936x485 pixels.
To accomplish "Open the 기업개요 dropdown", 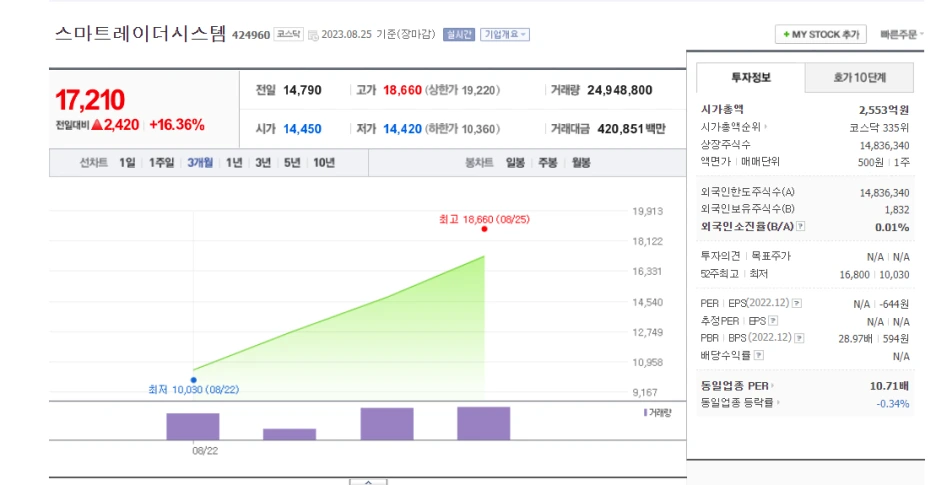I will point(504,35).
